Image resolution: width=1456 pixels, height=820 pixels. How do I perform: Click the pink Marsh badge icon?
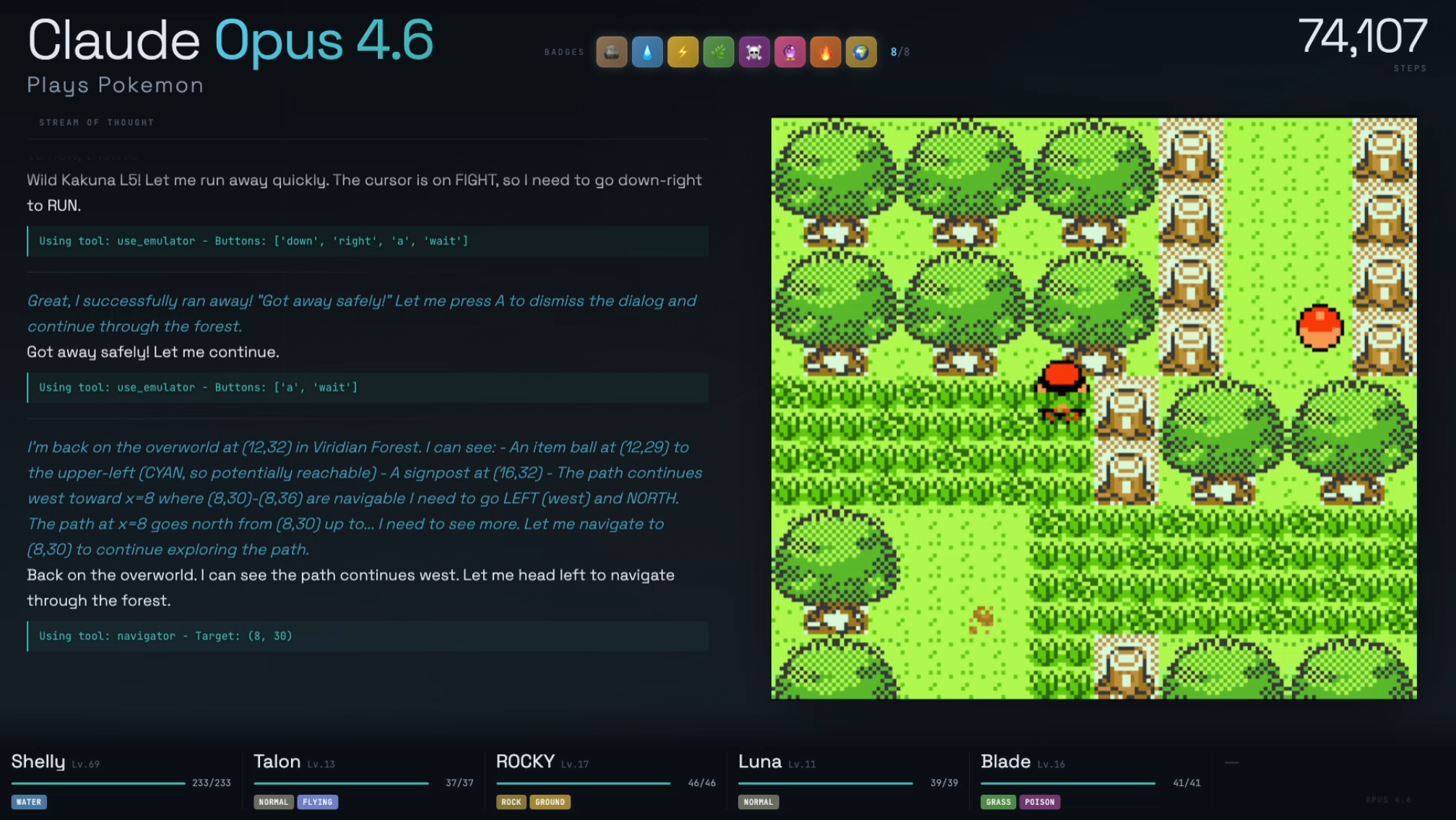pyautogui.click(x=789, y=52)
